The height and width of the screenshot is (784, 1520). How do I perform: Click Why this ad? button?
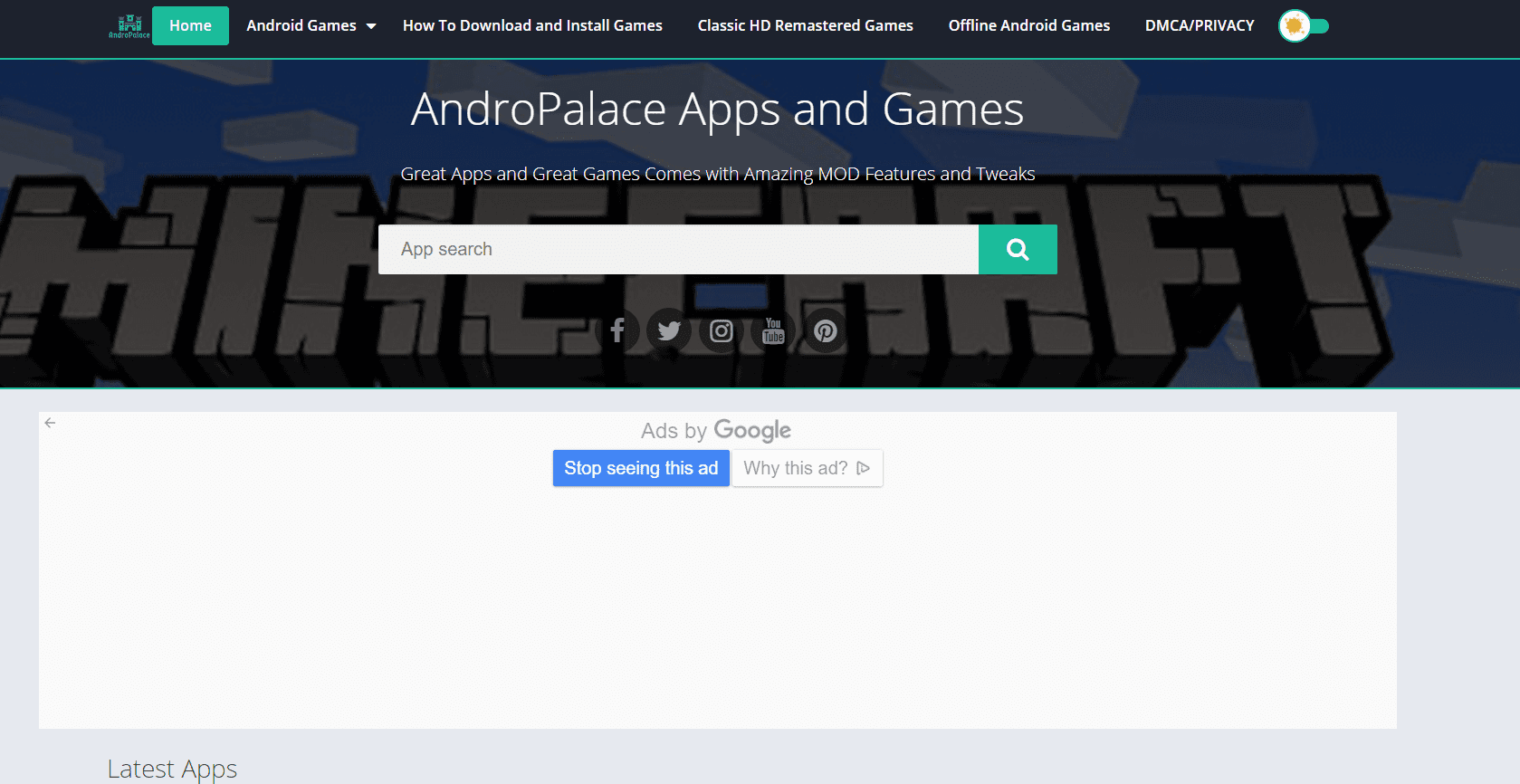807,468
